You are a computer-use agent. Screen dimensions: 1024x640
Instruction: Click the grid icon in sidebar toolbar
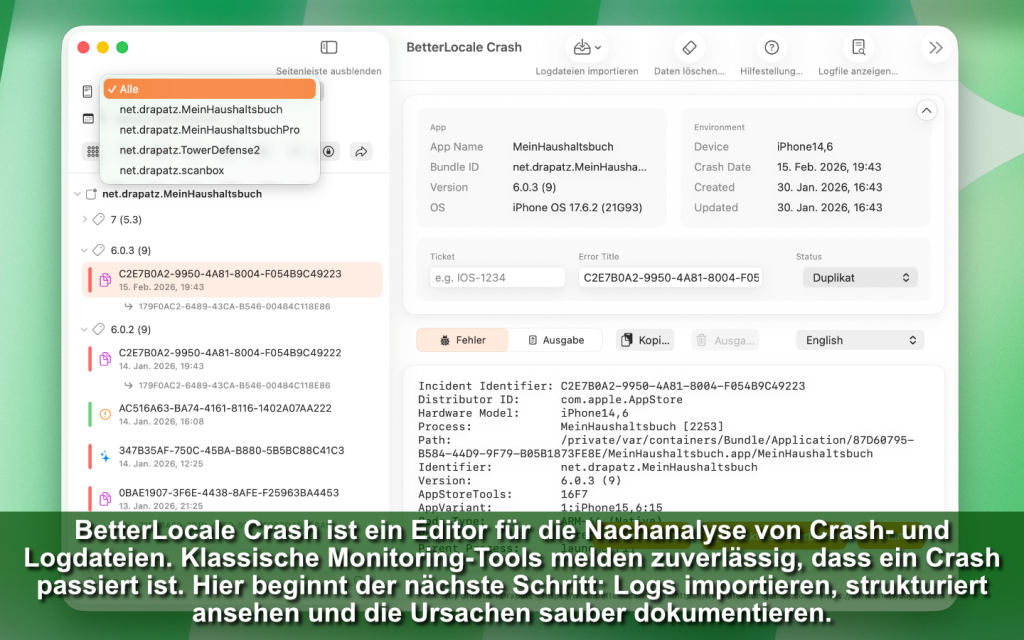[92, 151]
